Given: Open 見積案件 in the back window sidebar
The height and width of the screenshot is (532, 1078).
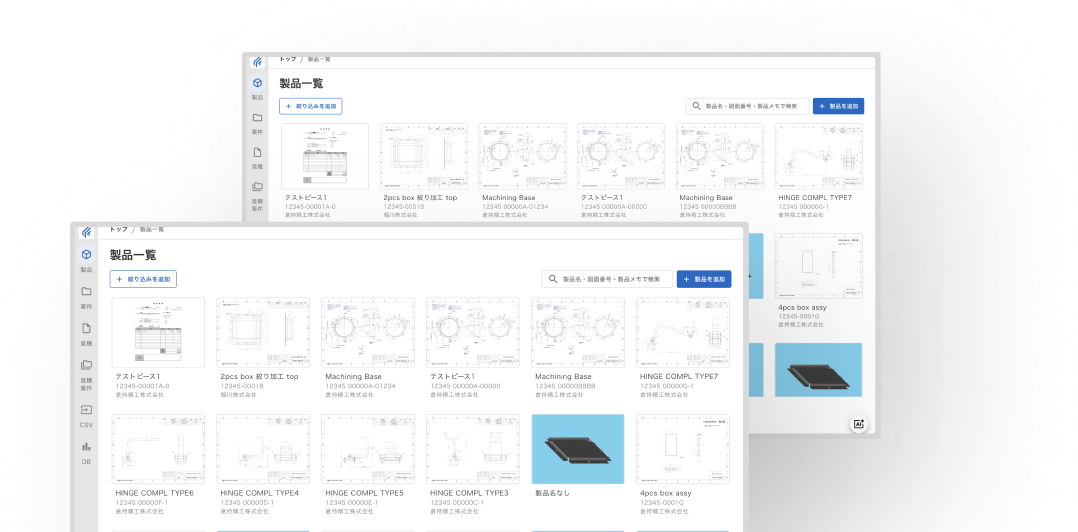Looking at the screenshot, I should coord(257,195).
